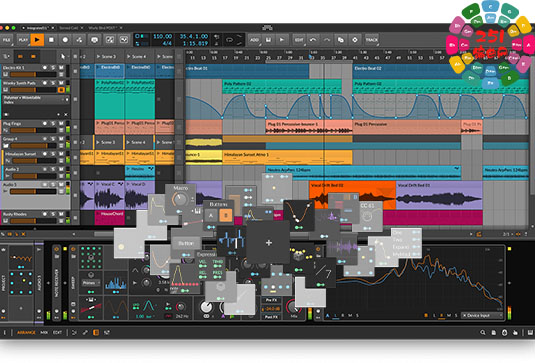The height and width of the screenshot is (363, 535).
Task: Solo the Wonky Synth Pads track
Action: [53, 83]
